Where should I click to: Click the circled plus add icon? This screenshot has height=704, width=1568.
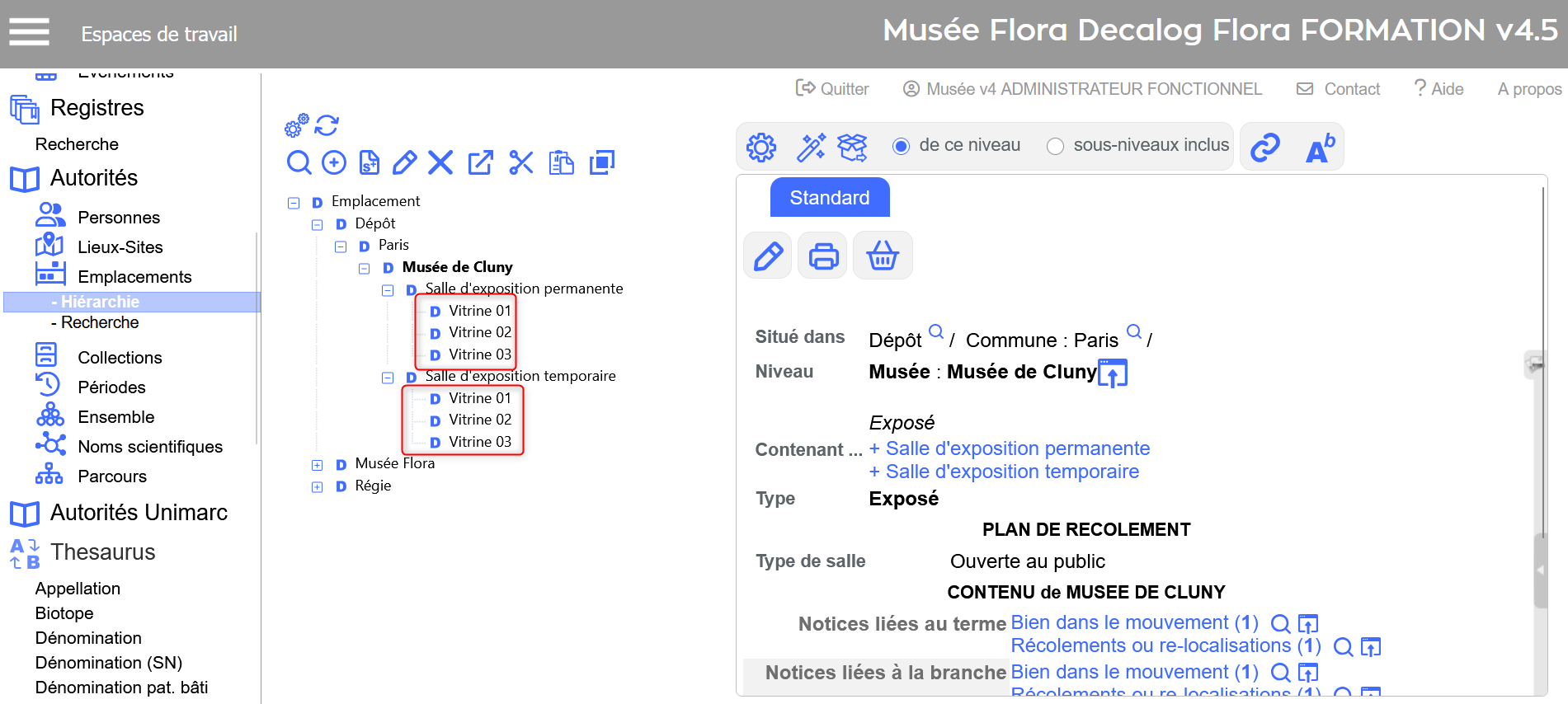tap(334, 162)
